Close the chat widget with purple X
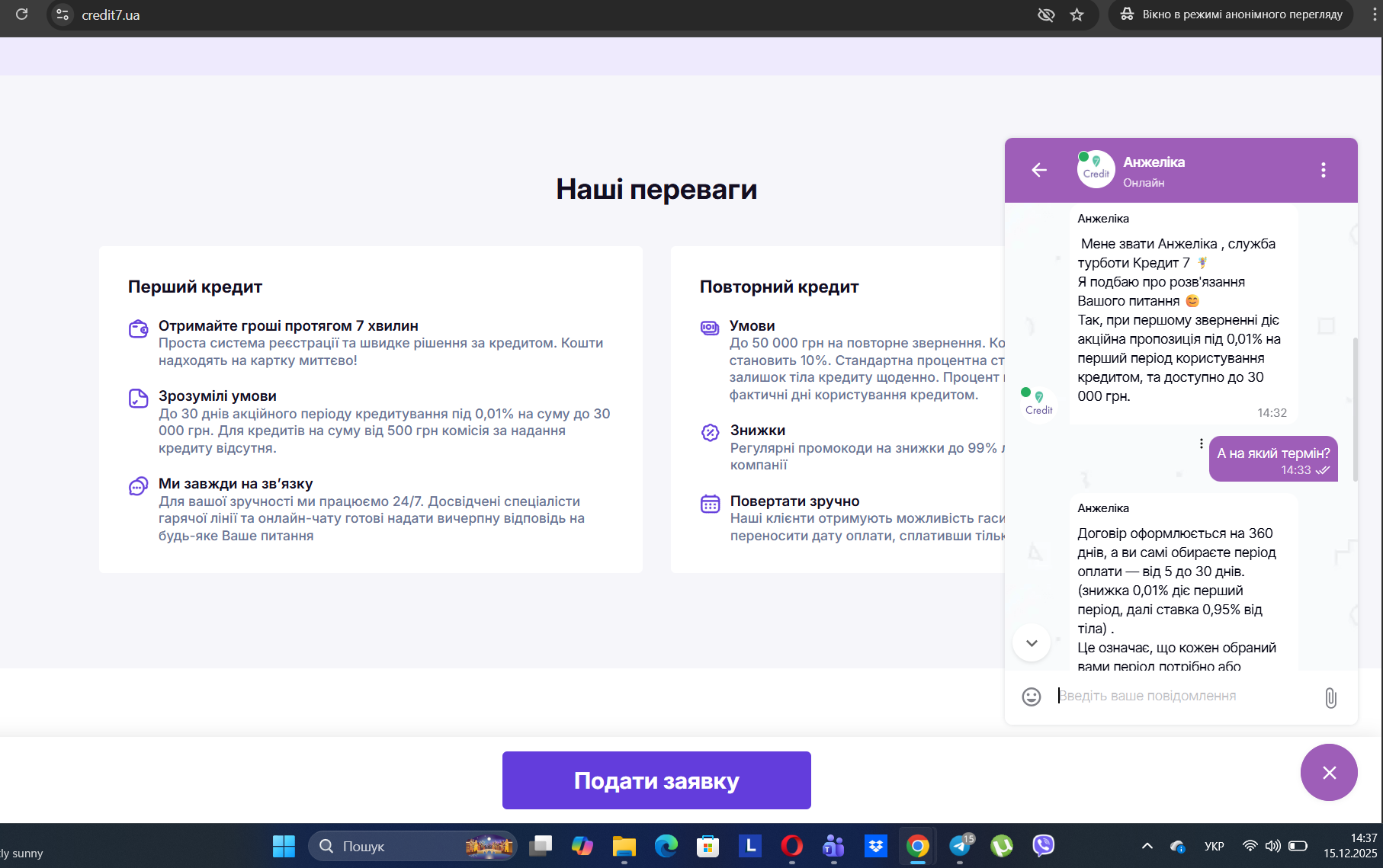Image resolution: width=1383 pixels, height=868 pixels. (1329, 773)
